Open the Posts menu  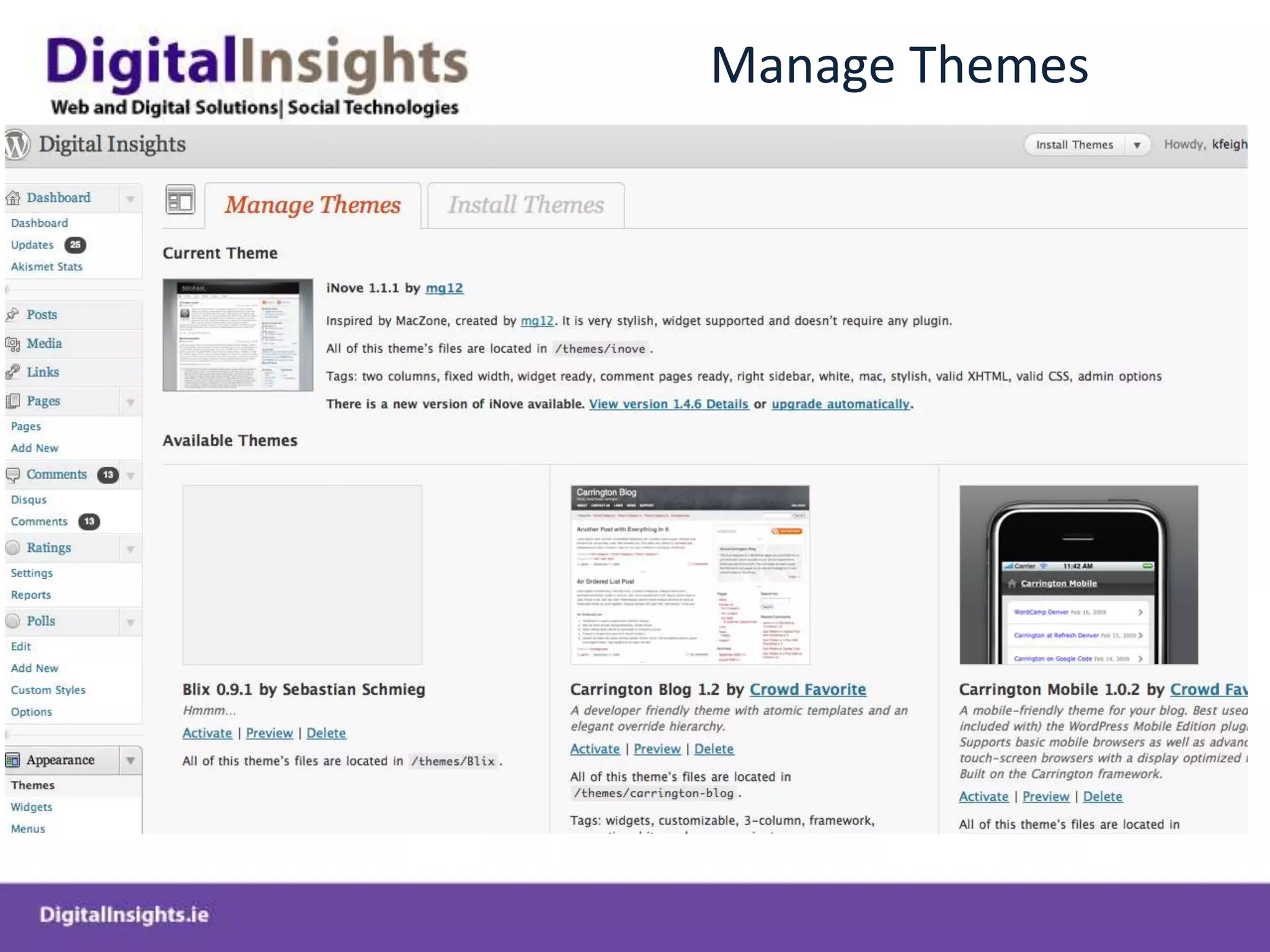point(42,315)
